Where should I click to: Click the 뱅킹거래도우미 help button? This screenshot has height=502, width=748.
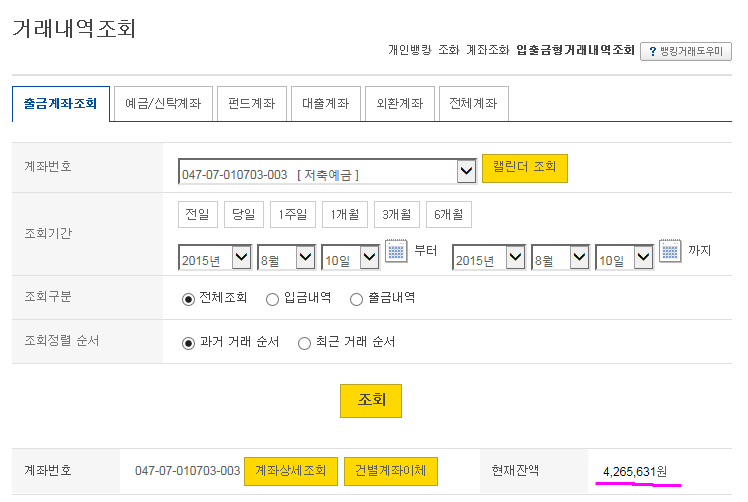[686, 50]
